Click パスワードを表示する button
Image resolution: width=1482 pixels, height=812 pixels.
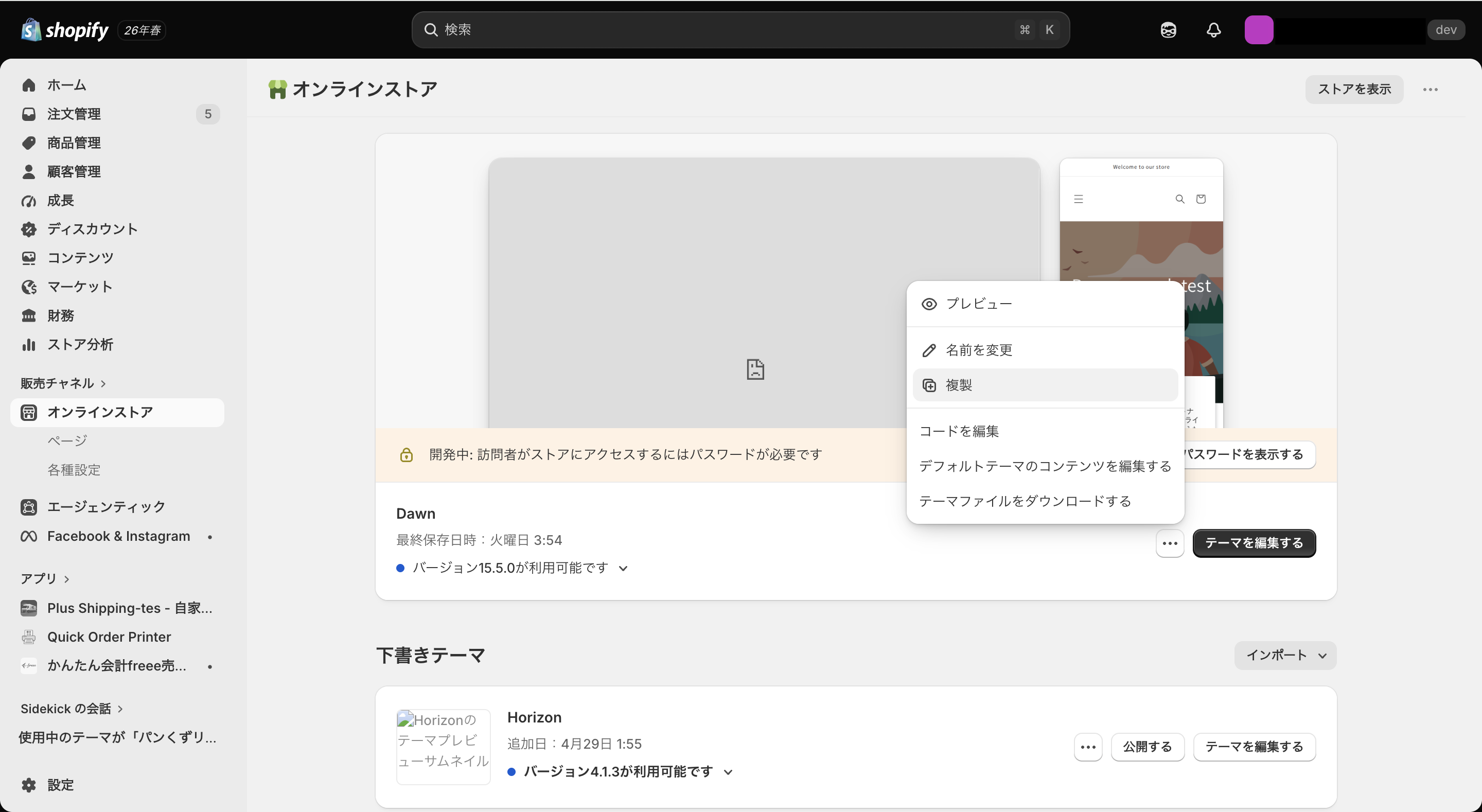coord(1249,455)
